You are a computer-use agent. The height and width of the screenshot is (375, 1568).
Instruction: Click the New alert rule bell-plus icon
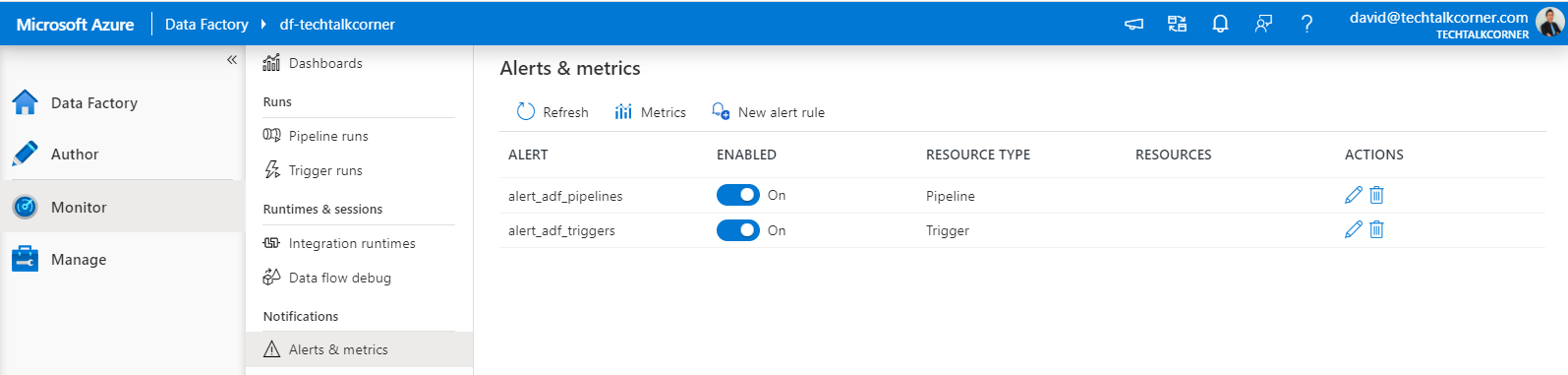[x=721, y=111]
